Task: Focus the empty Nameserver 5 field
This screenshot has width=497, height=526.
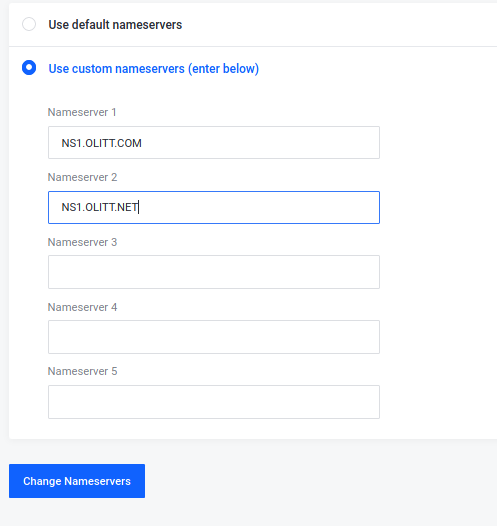Action: (214, 402)
